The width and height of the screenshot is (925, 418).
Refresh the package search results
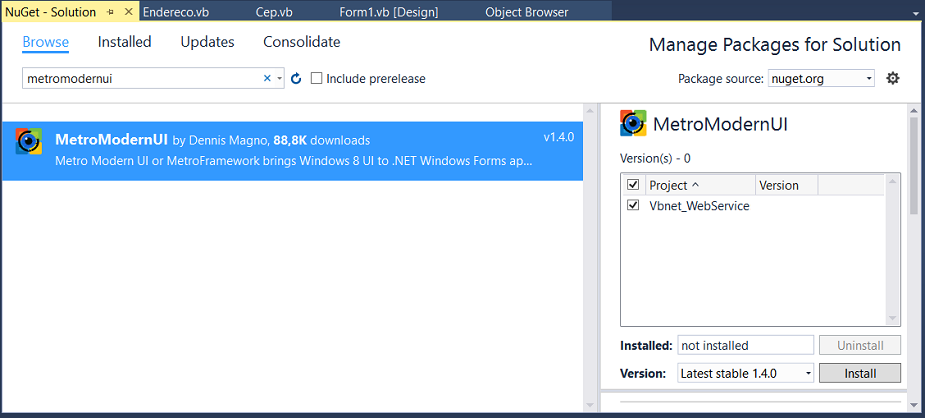coord(296,78)
